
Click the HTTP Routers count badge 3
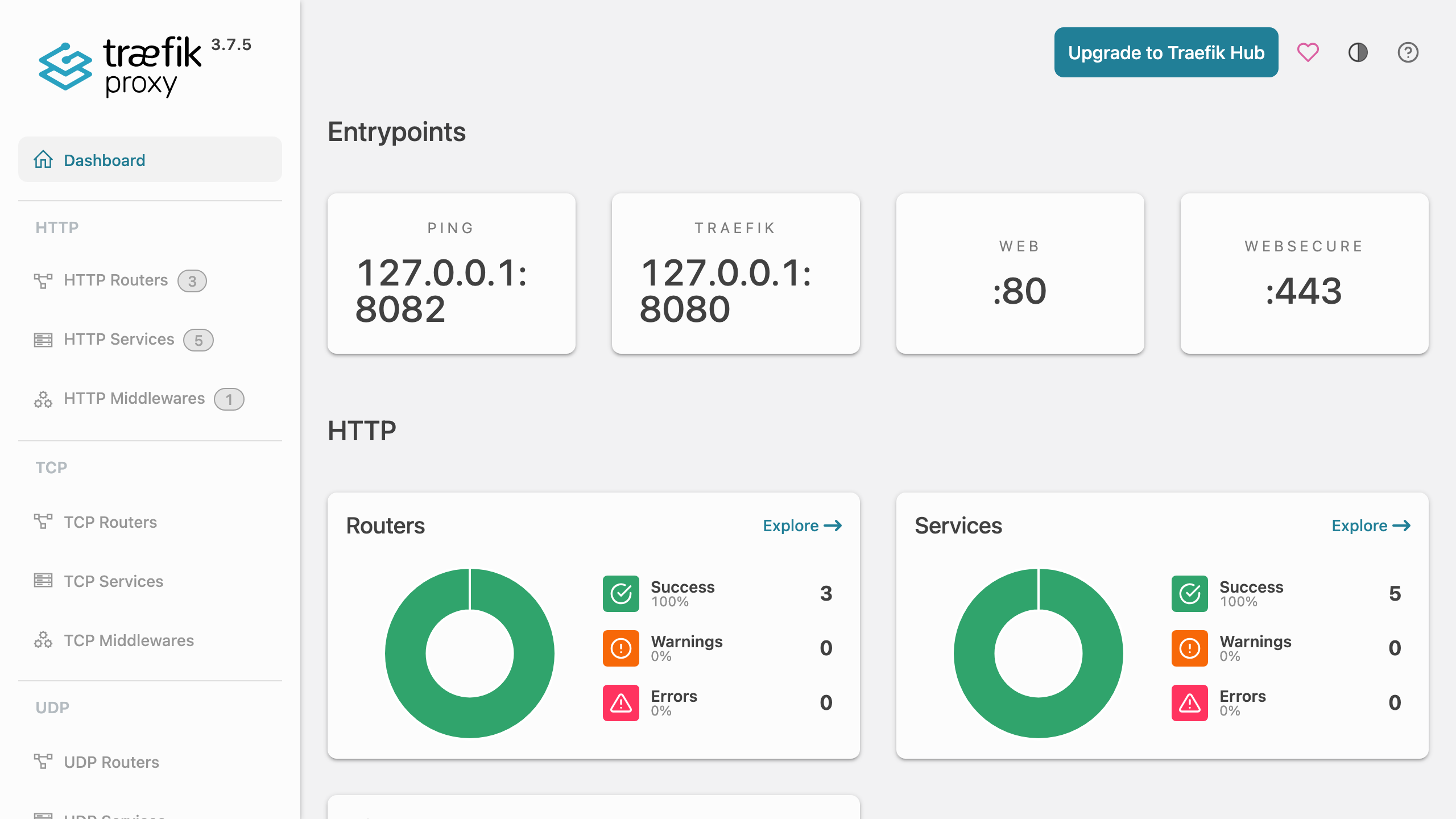coord(192,281)
